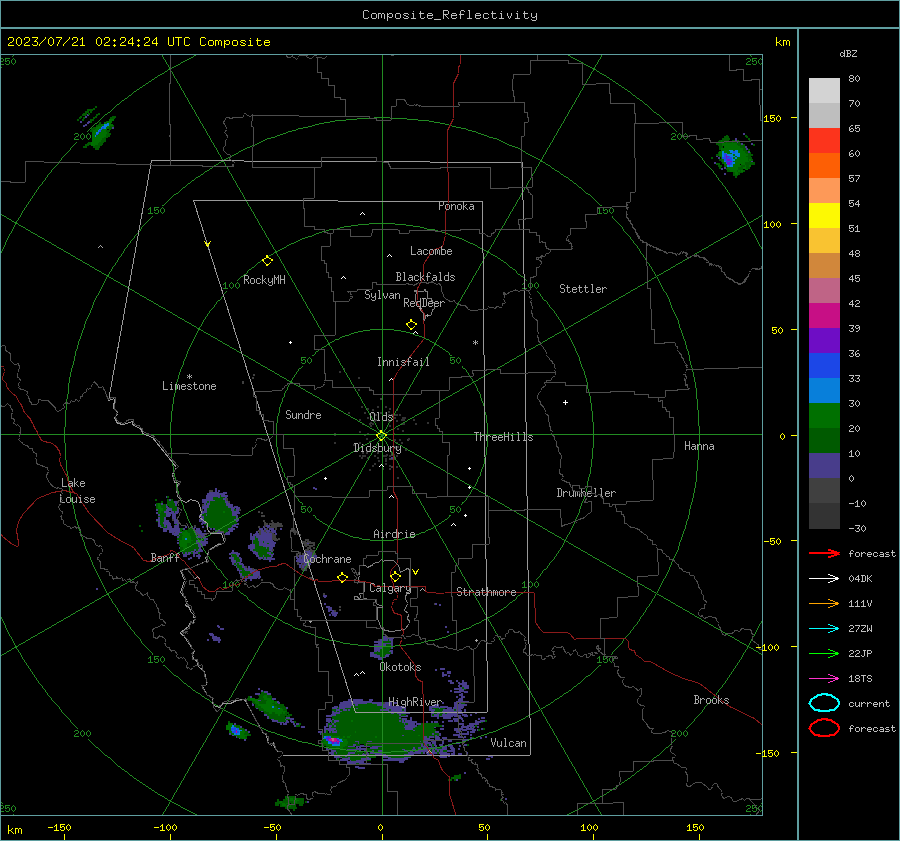Click the 'Innisfail' city label
900x841 pixels.
[x=403, y=362]
